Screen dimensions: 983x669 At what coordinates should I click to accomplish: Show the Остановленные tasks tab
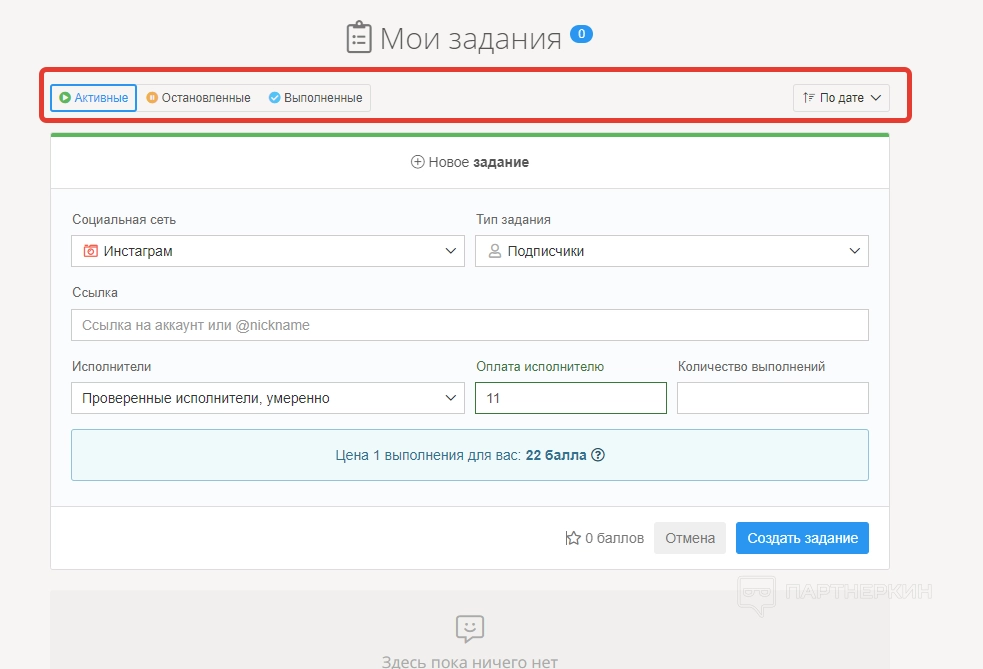point(198,98)
